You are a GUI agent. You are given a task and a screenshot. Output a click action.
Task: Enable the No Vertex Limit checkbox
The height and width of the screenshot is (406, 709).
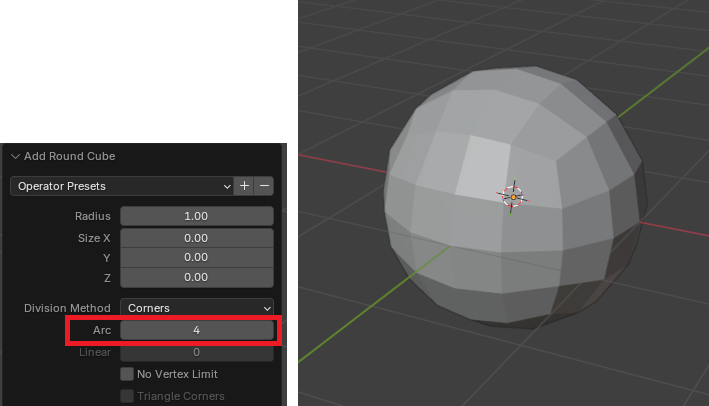(127, 374)
